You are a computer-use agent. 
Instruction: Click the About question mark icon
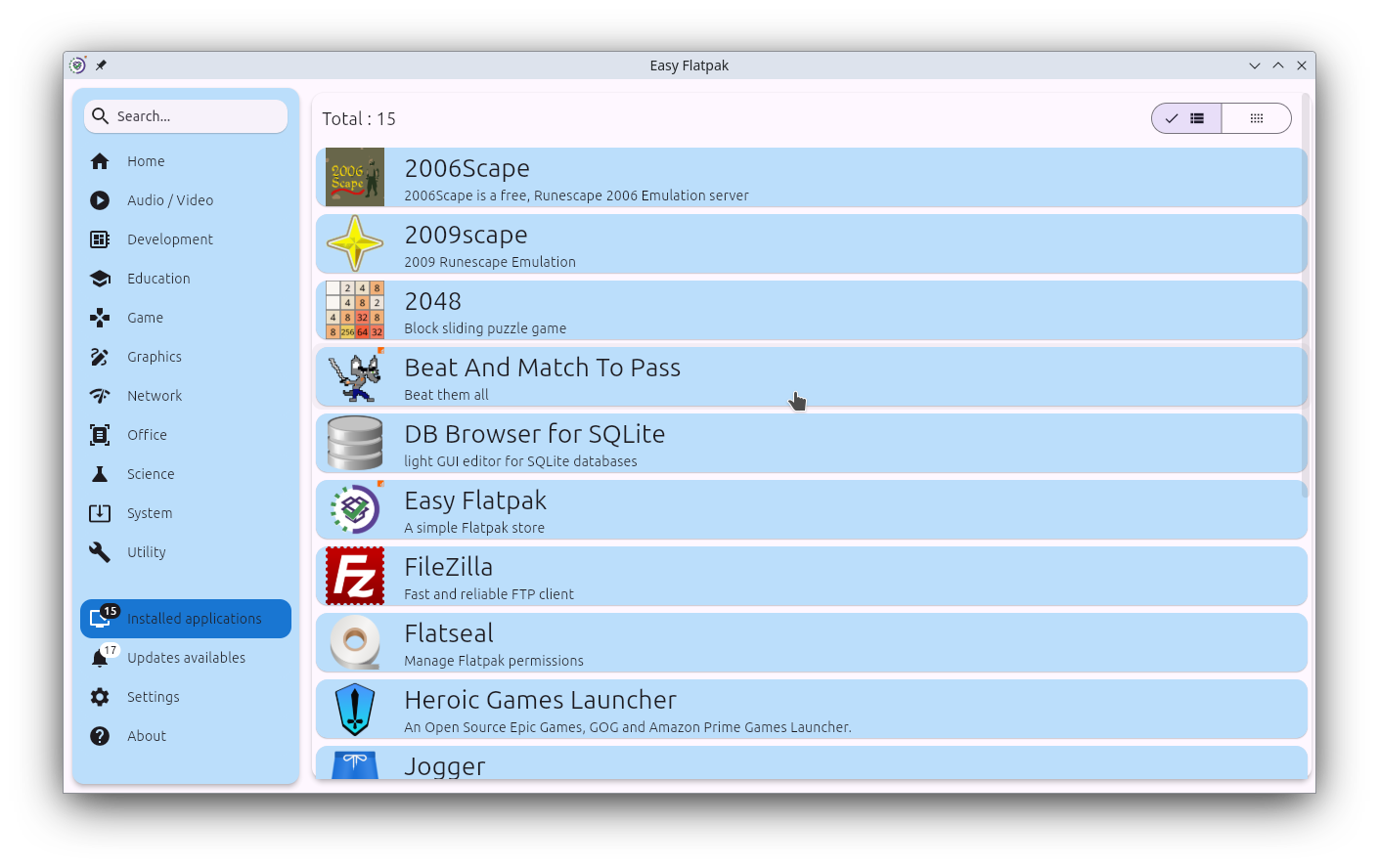100,736
